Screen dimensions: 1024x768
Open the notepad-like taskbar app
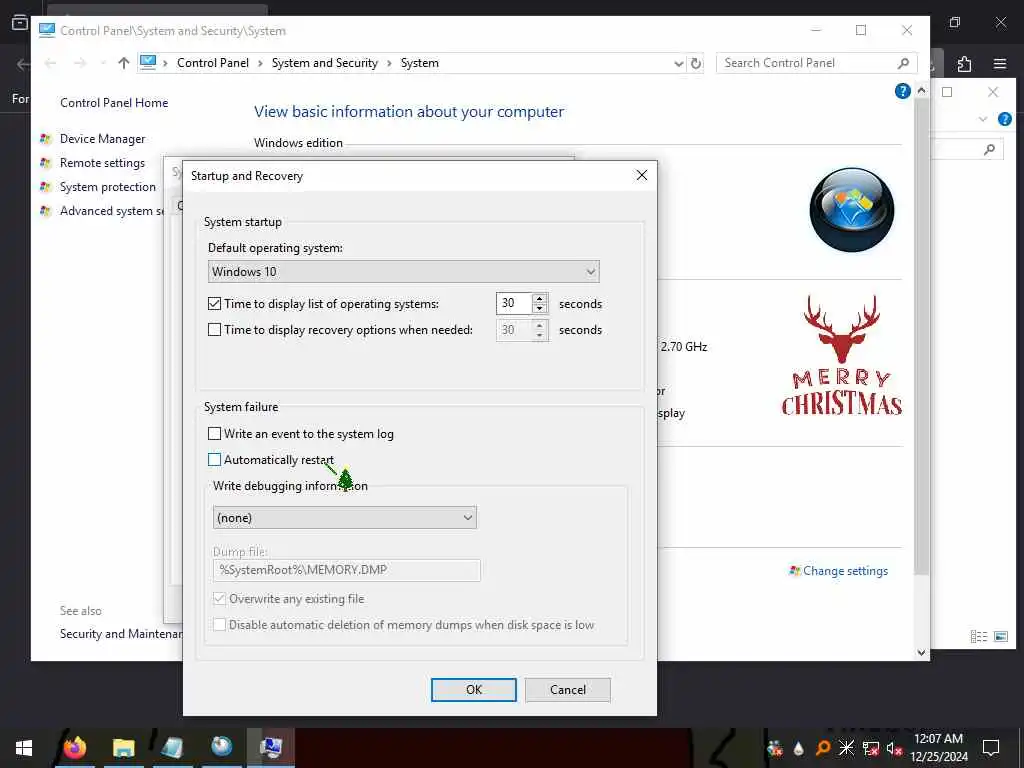[172, 747]
